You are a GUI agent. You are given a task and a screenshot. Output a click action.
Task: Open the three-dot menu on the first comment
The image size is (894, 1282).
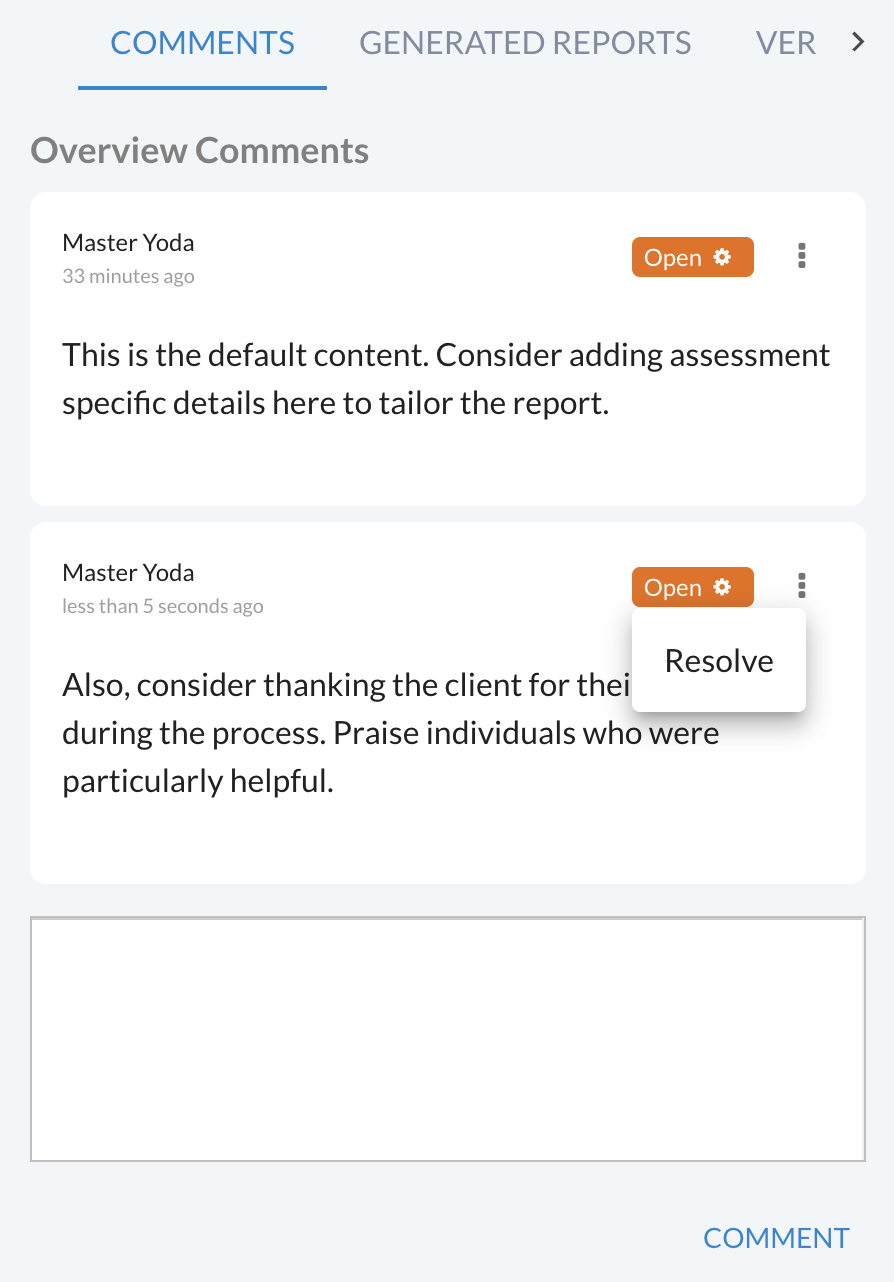coord(801,256)
